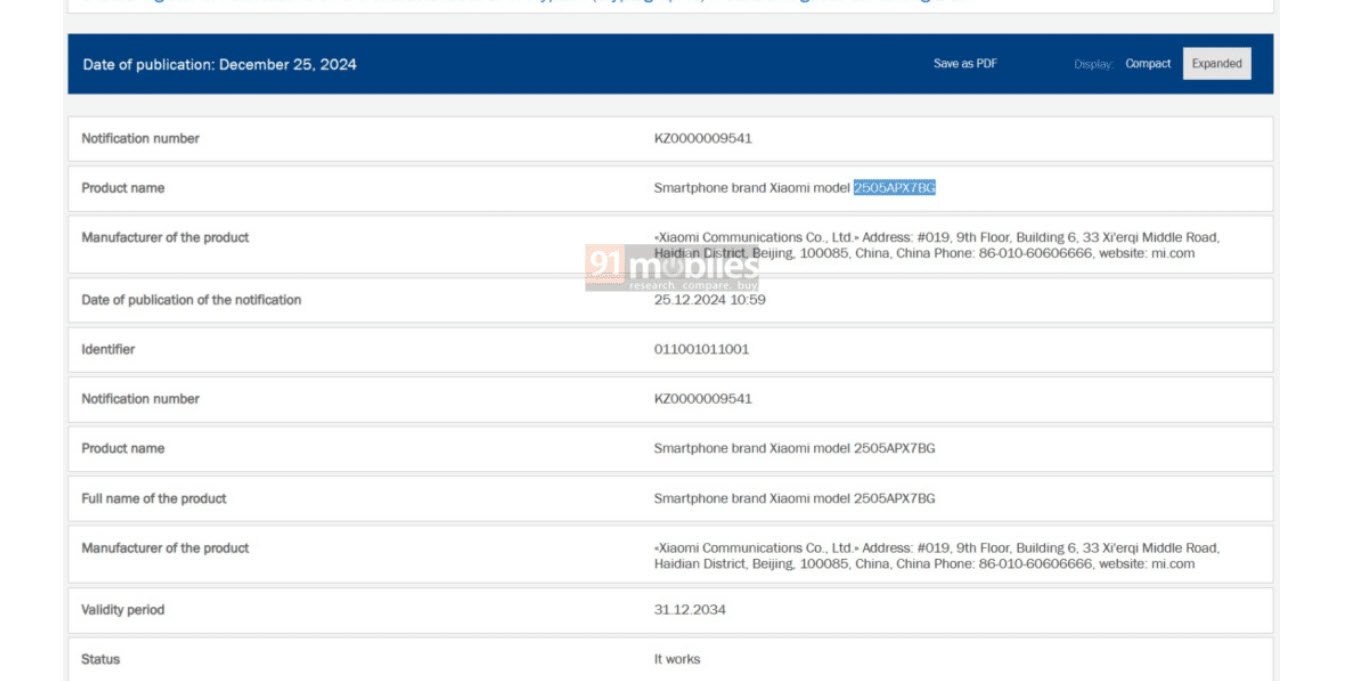Image resolution: width=1345 pixels, height=681 pixels.
Task: Click the Status value It works
Action: (677, 659)
